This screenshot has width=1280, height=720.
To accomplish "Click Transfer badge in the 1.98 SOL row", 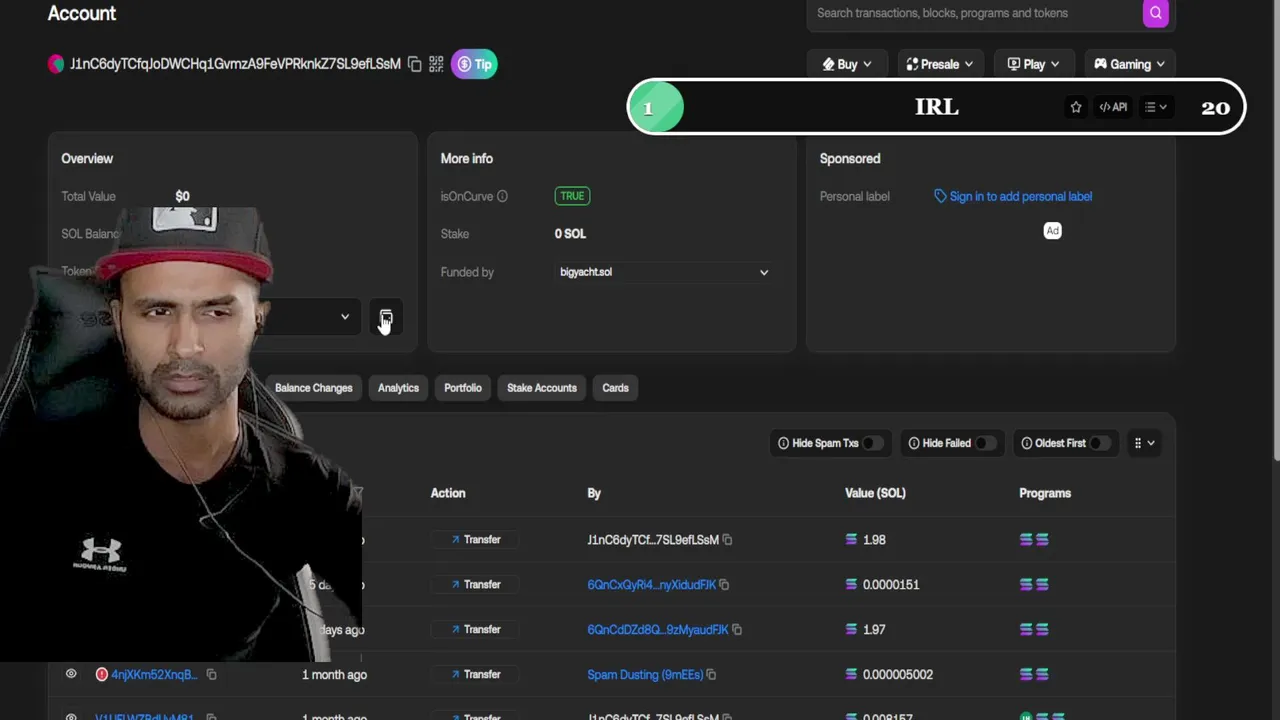I will point(475,540).
